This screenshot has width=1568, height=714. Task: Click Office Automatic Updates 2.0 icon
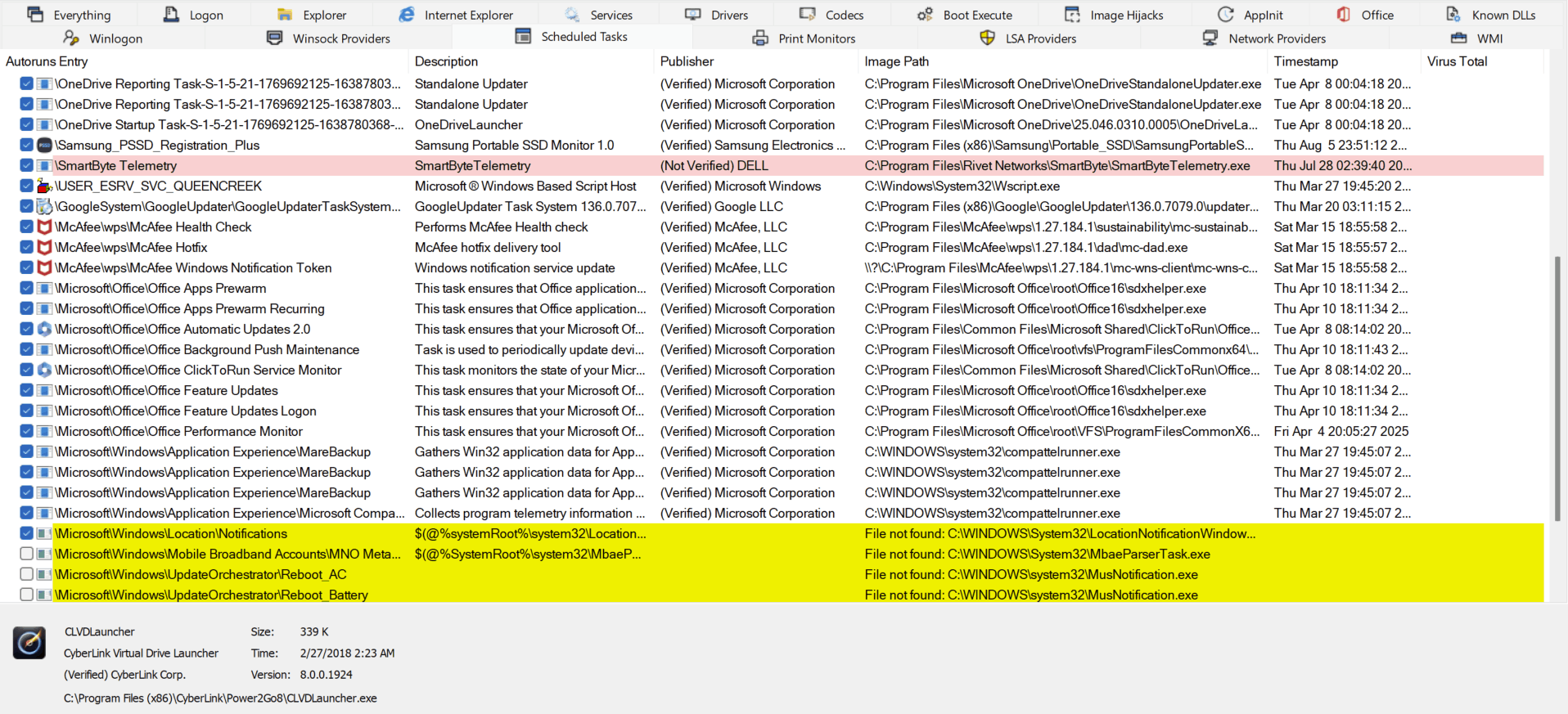tap(44, 329)
